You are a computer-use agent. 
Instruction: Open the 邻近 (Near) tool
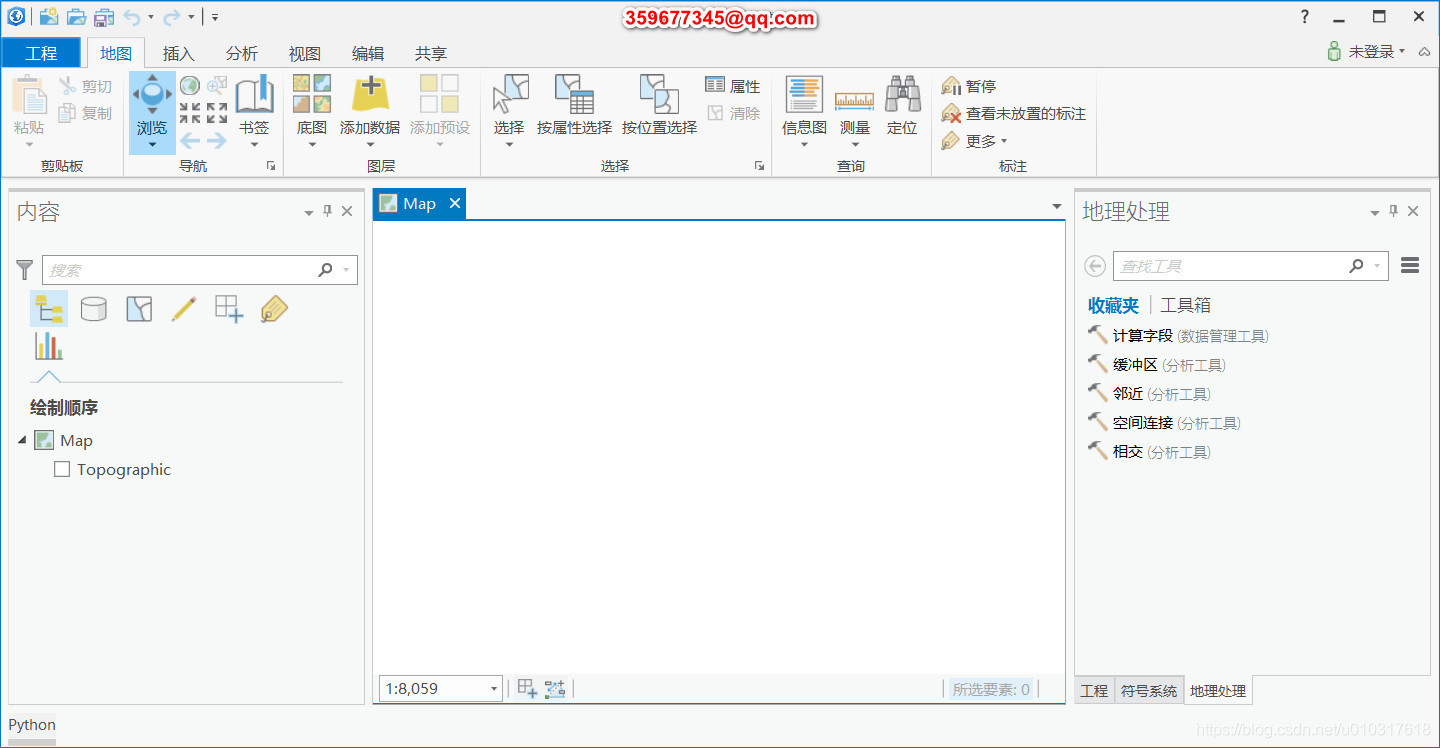click(x=1149, y=394)
